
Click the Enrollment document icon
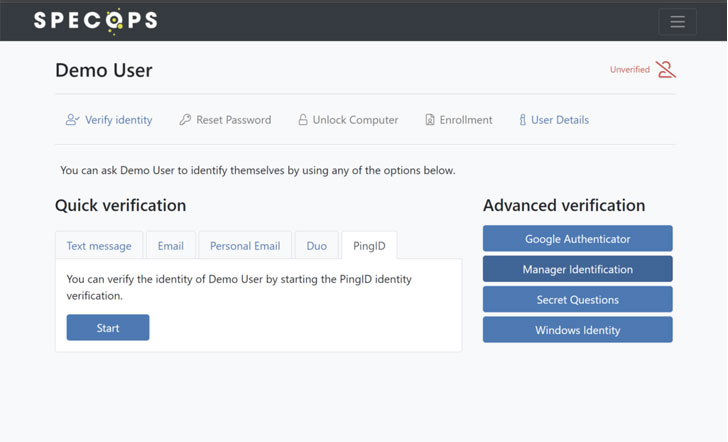point(429,120)
